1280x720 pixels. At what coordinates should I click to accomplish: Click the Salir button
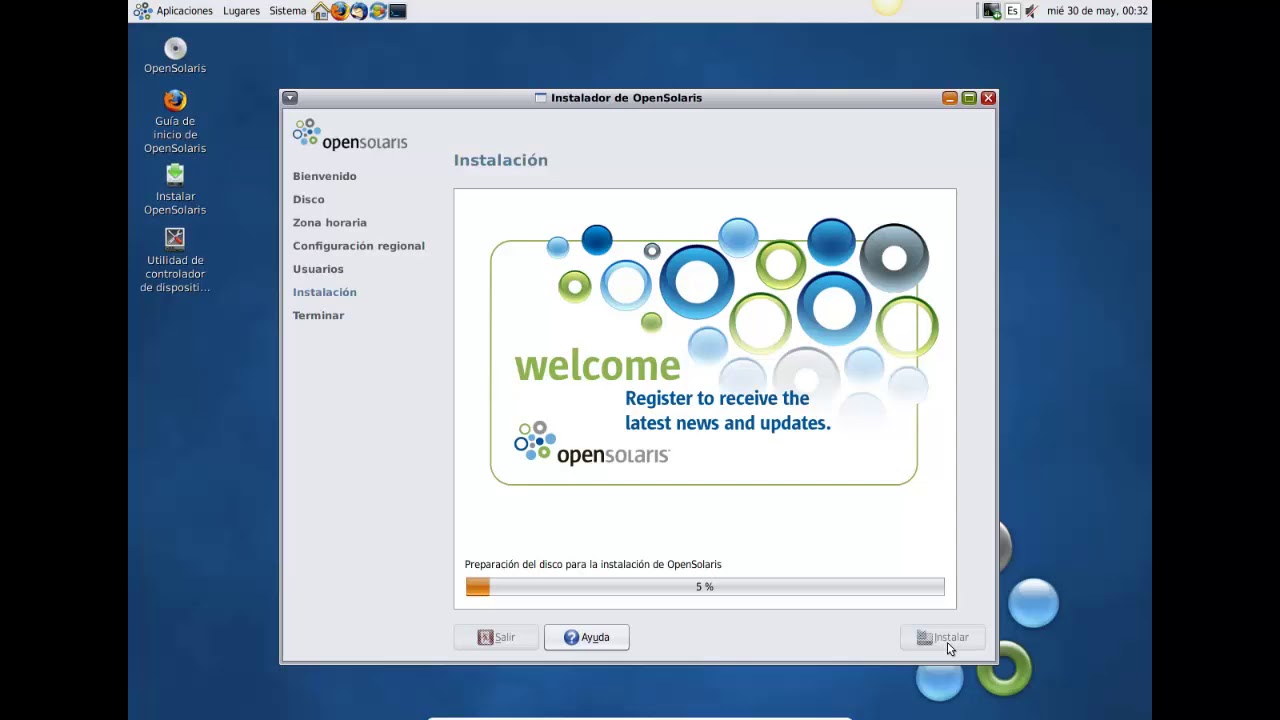point(496,637)
